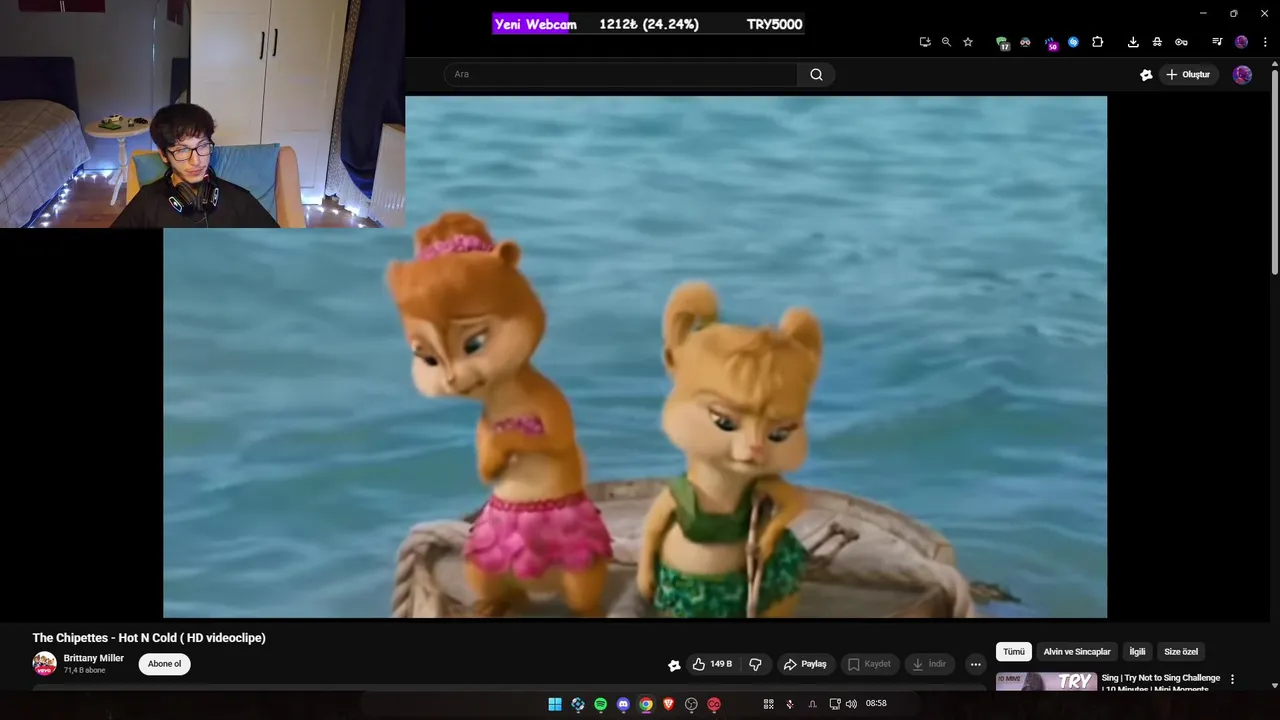Select the Size özel filter chip
1280x720 pixels.
1181,652
